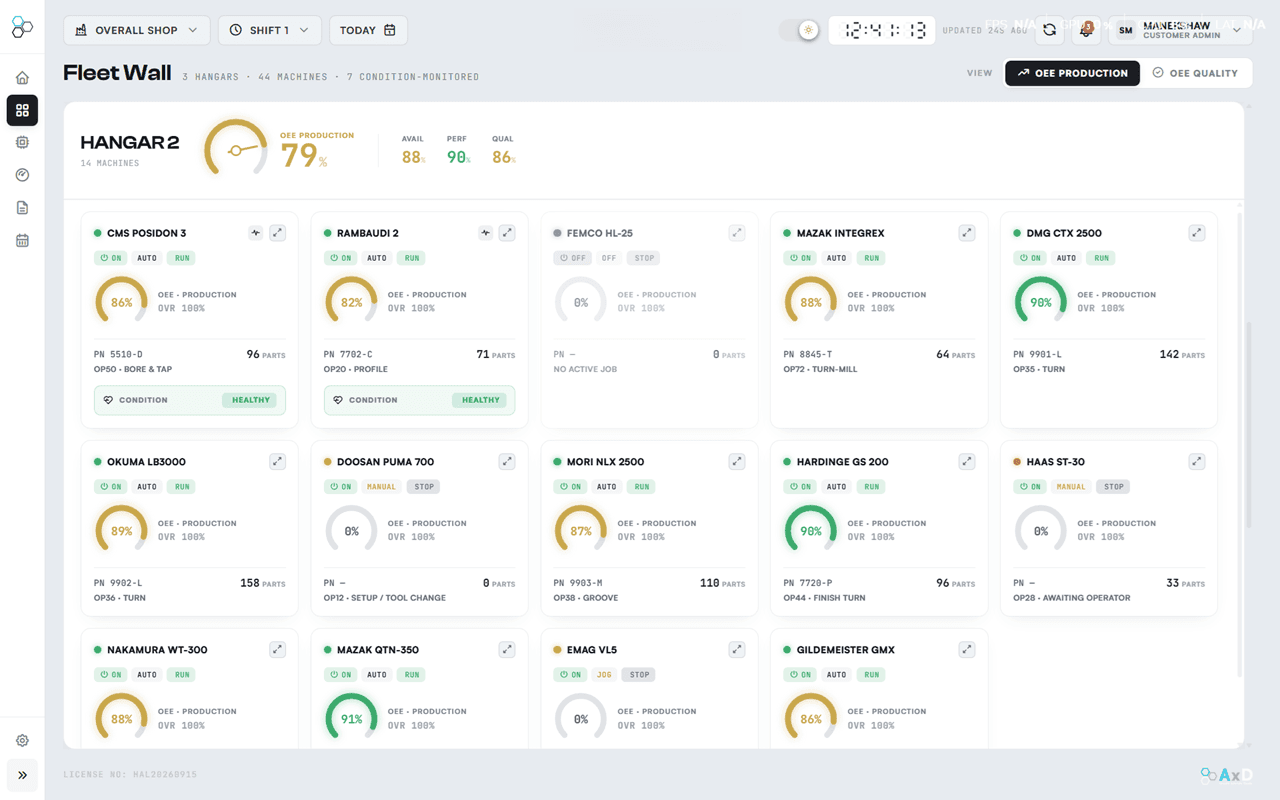Expand the MAZAK INTEGREX card
Image resolution: width=1280 pixels, height=800 pixels.
[x=967, y=233]
